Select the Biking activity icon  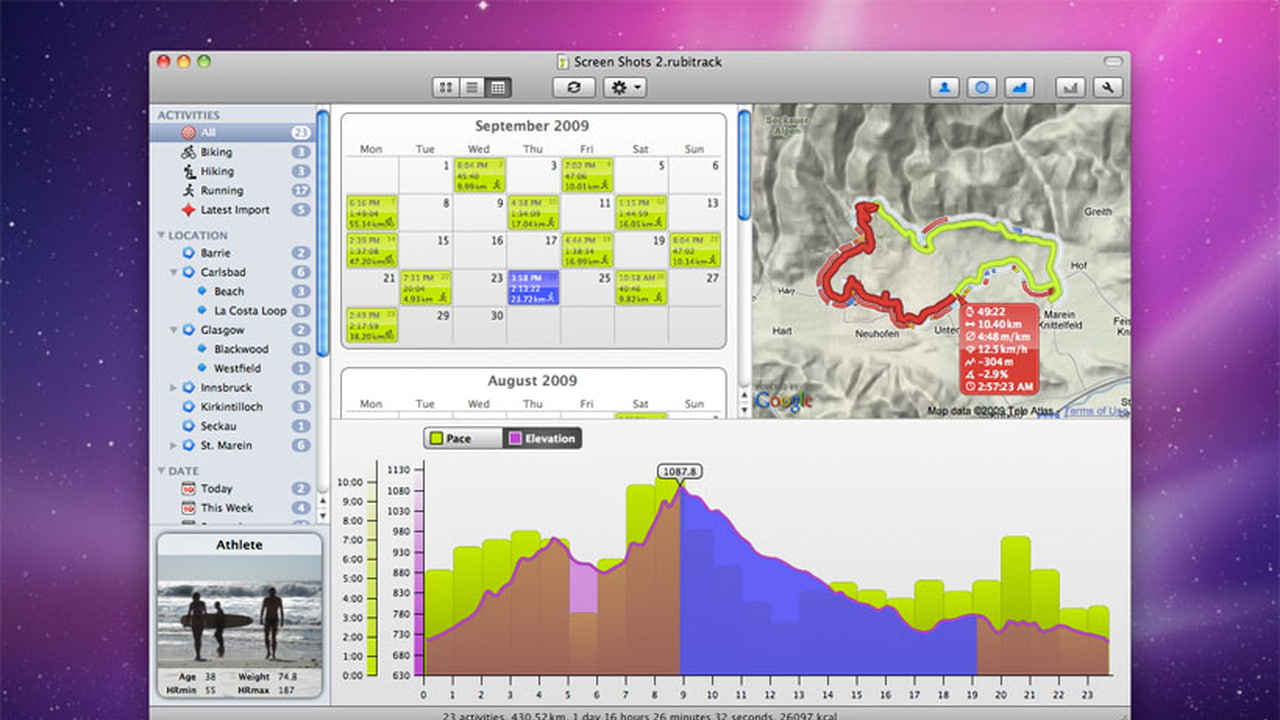[x=188, y=152]
